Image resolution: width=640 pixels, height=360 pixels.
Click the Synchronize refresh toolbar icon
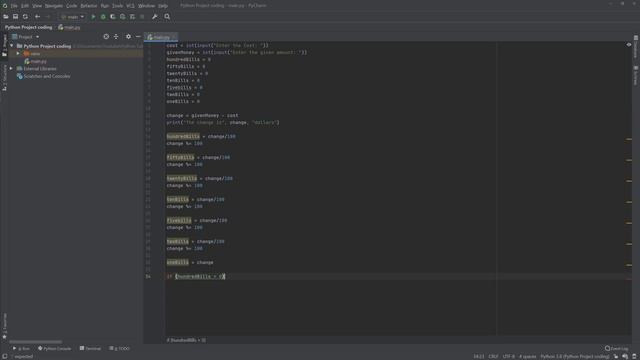(25, 17)
